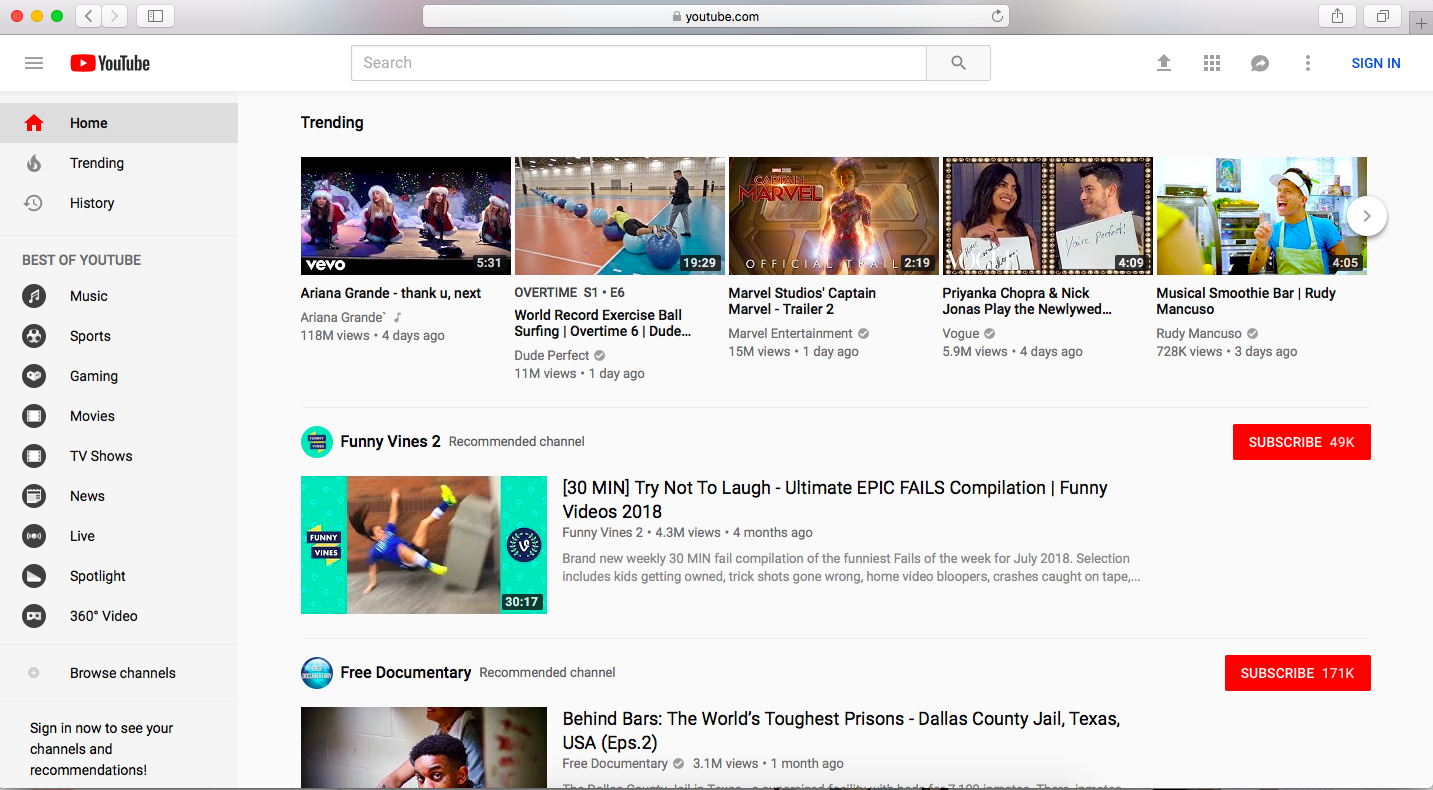The width and height of the screenshot is (1433, 790).
Task: Open Browse channels link
Action: (119, 673)
